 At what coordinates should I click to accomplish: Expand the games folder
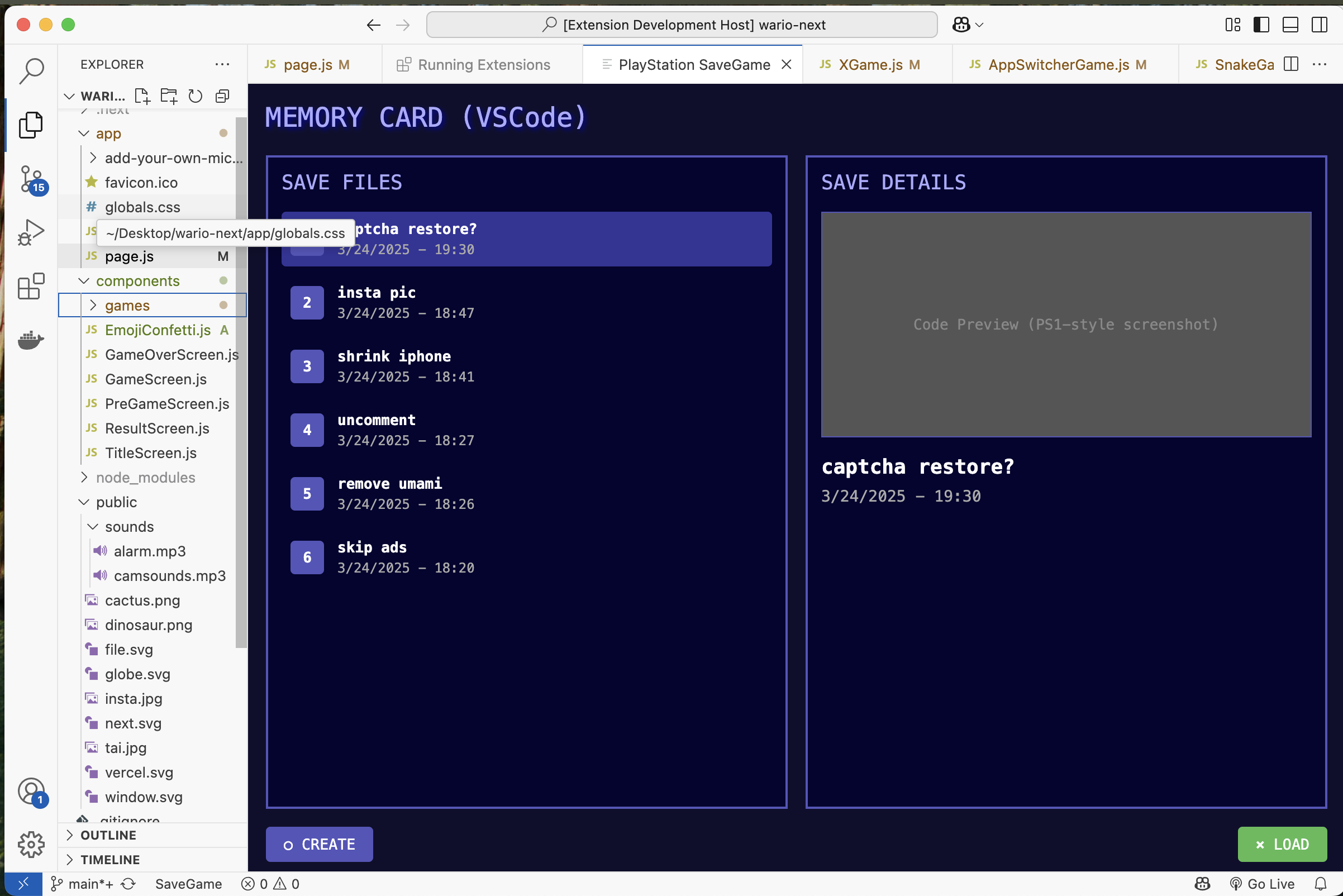click(127, 305)
